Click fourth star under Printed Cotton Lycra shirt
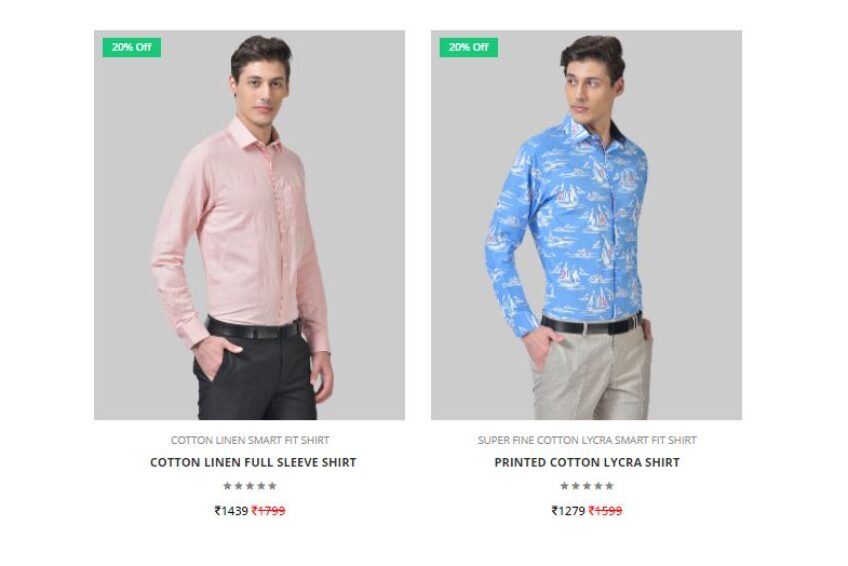 coord(598,485)
